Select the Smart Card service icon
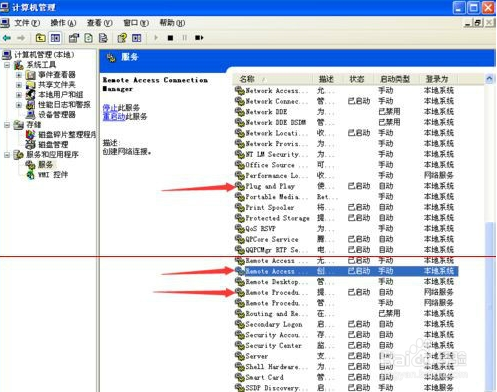Image resolution: width=497 pixels, height=392 pixels. pos(240,377)
